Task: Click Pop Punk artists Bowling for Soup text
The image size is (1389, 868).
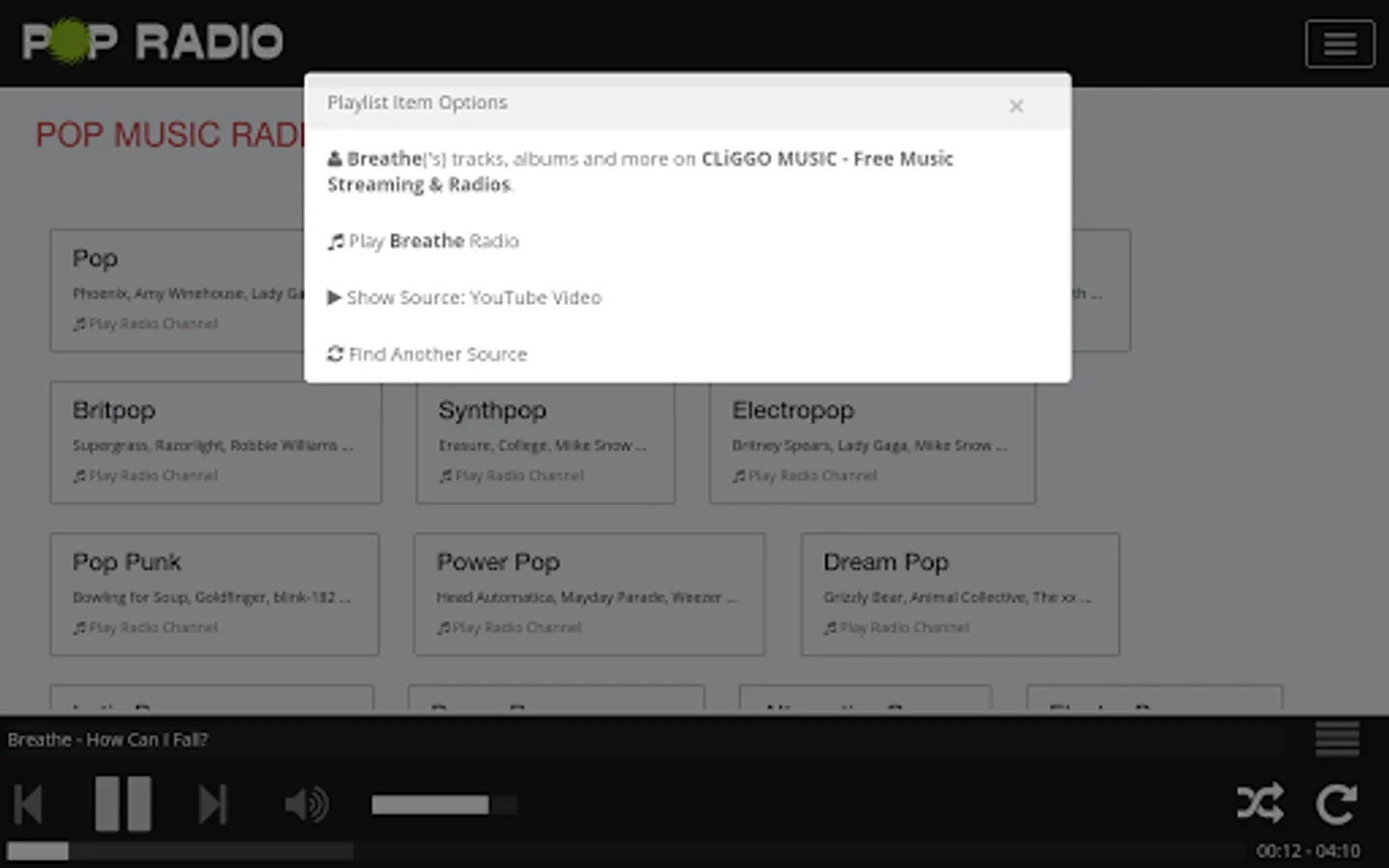Action: coord(212,597)
